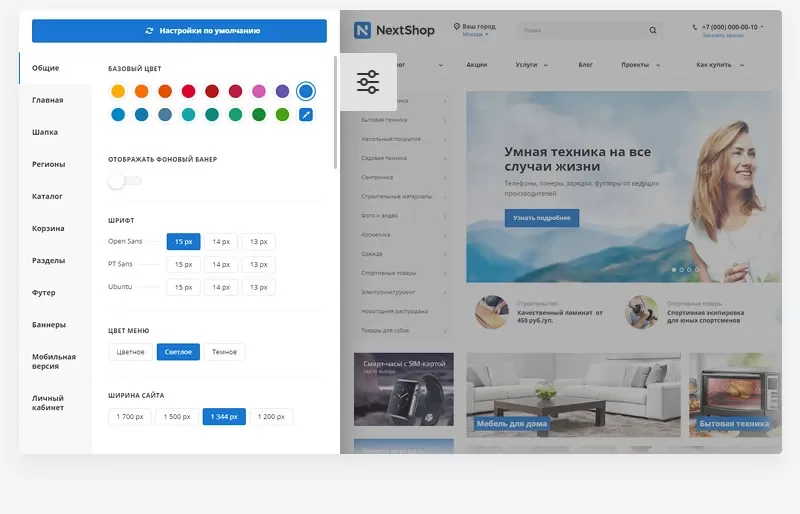The width and height of the screenshot is (800, 514).
Task: Open the Каталог settings tab
Action: [x=47, y=196]
